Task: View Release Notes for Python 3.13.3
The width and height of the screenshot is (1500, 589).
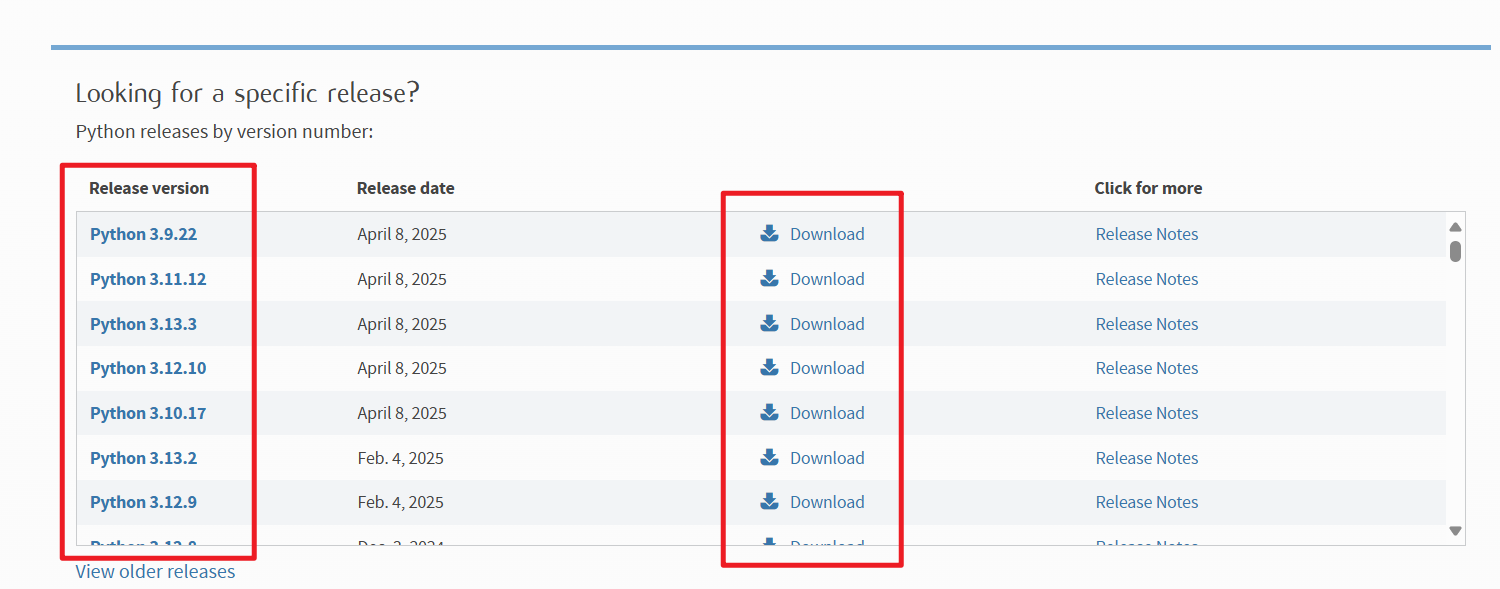Action: 1147,324
